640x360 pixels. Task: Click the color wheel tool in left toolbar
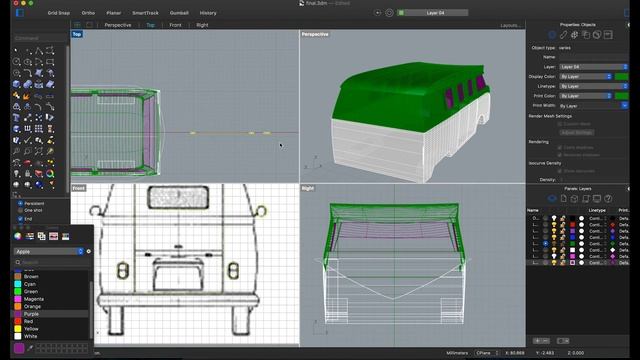point(50,173)
